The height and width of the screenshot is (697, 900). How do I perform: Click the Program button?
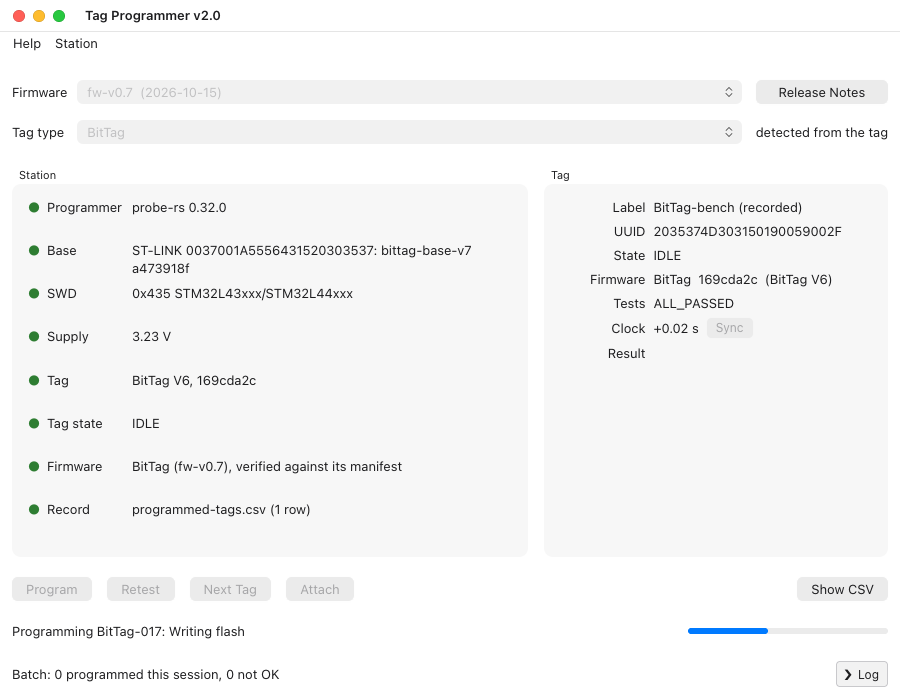coord(52,590)
